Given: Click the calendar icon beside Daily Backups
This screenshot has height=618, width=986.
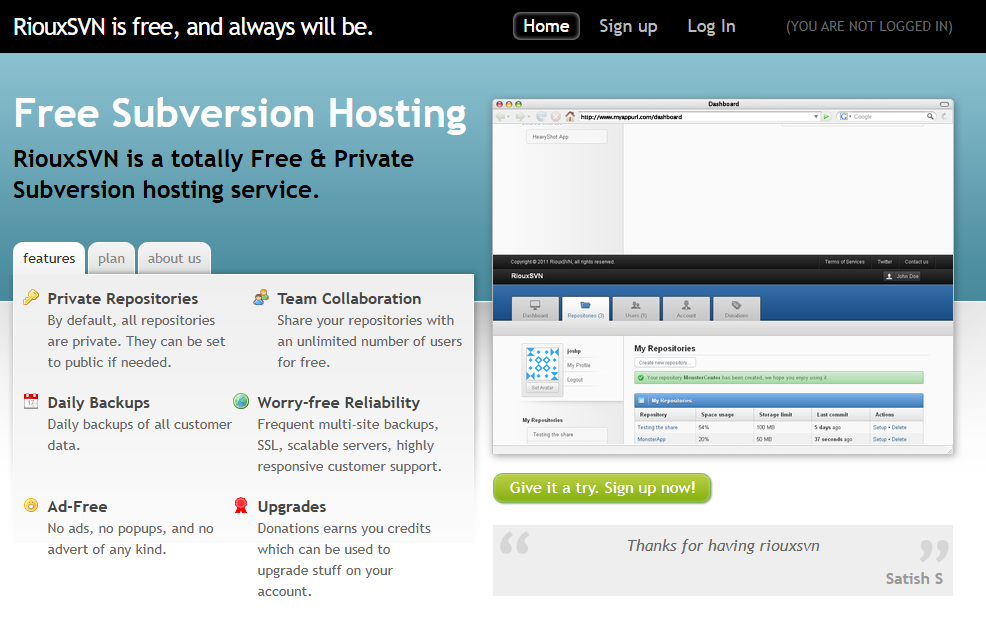Looking at the screenshot, I should coord(31,401).
